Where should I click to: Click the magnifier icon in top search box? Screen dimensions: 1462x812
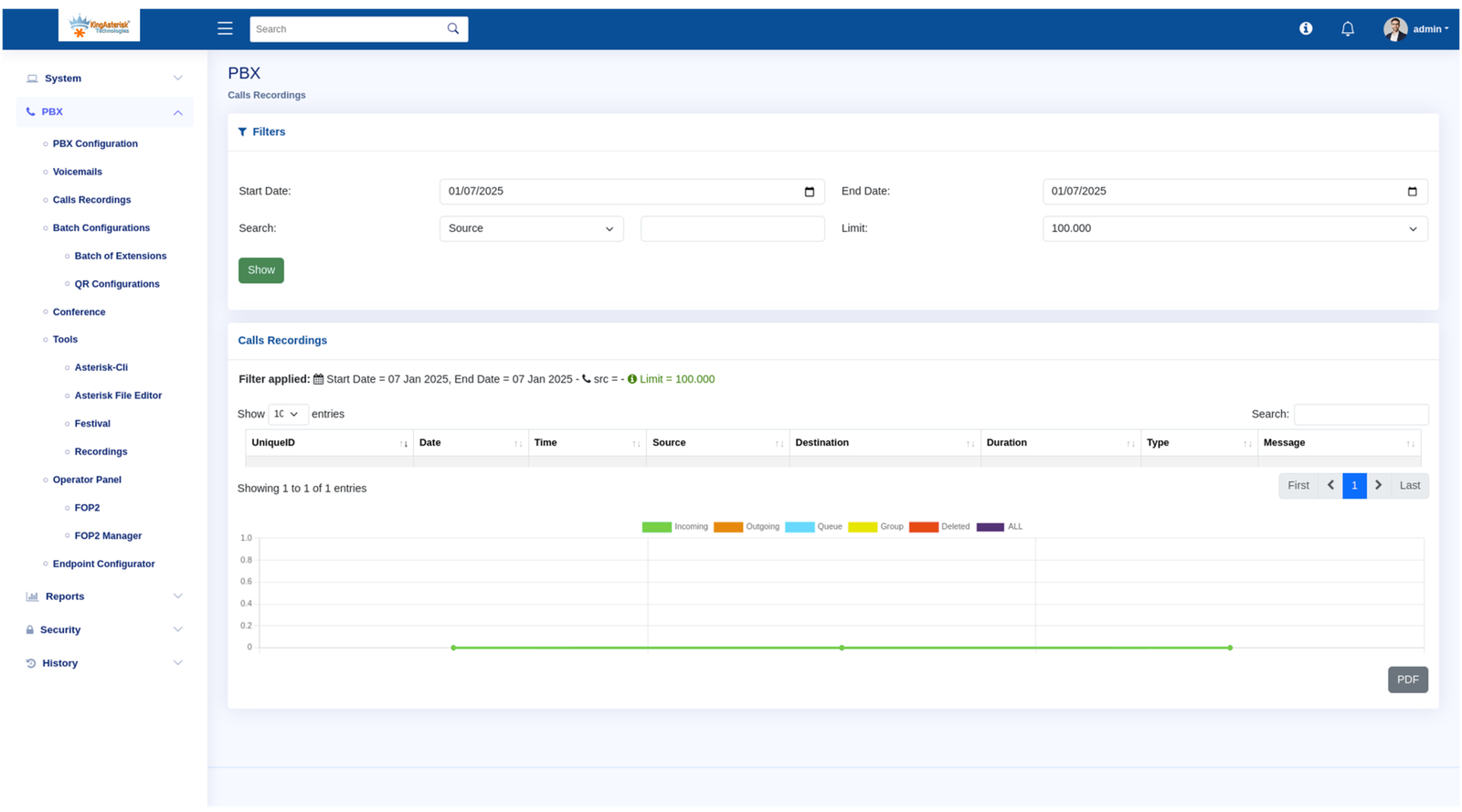click(x=453, y=28)
